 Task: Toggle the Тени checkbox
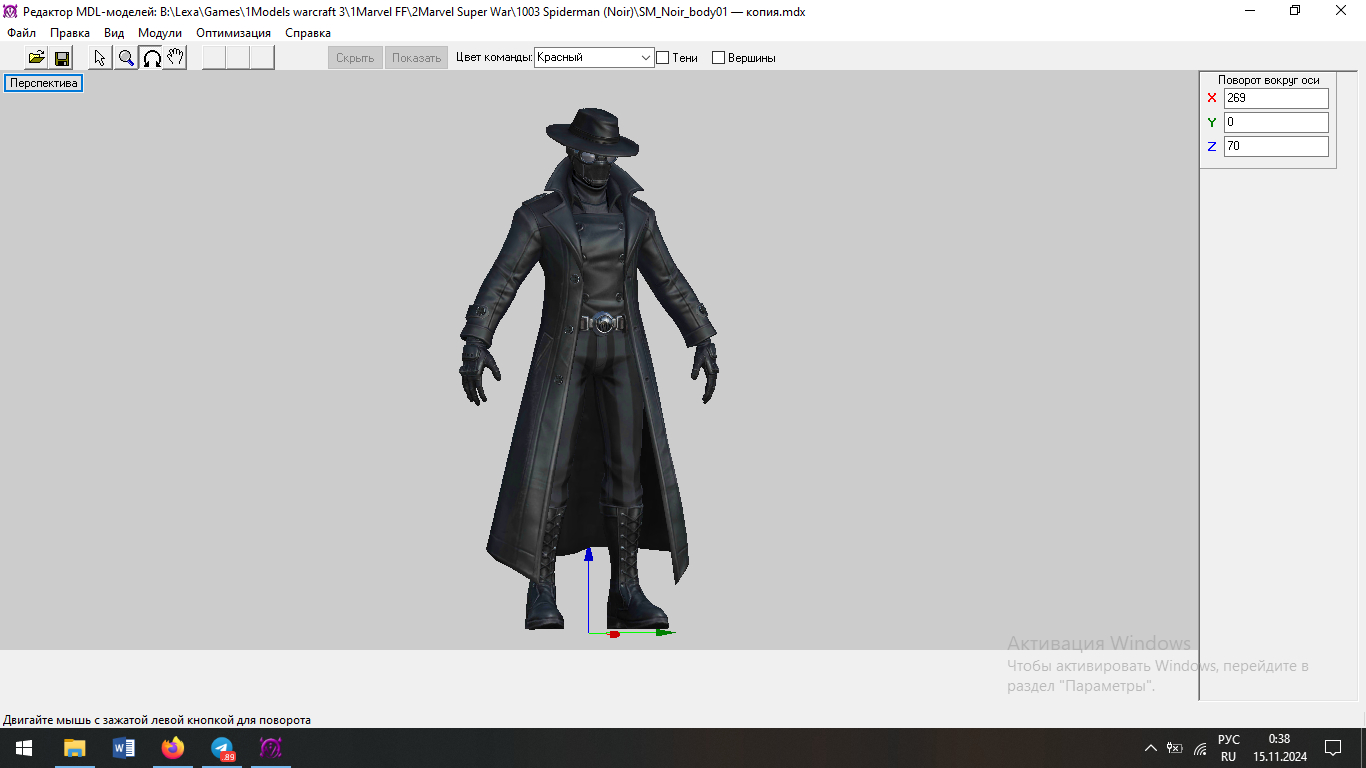[x=662, y=58]
